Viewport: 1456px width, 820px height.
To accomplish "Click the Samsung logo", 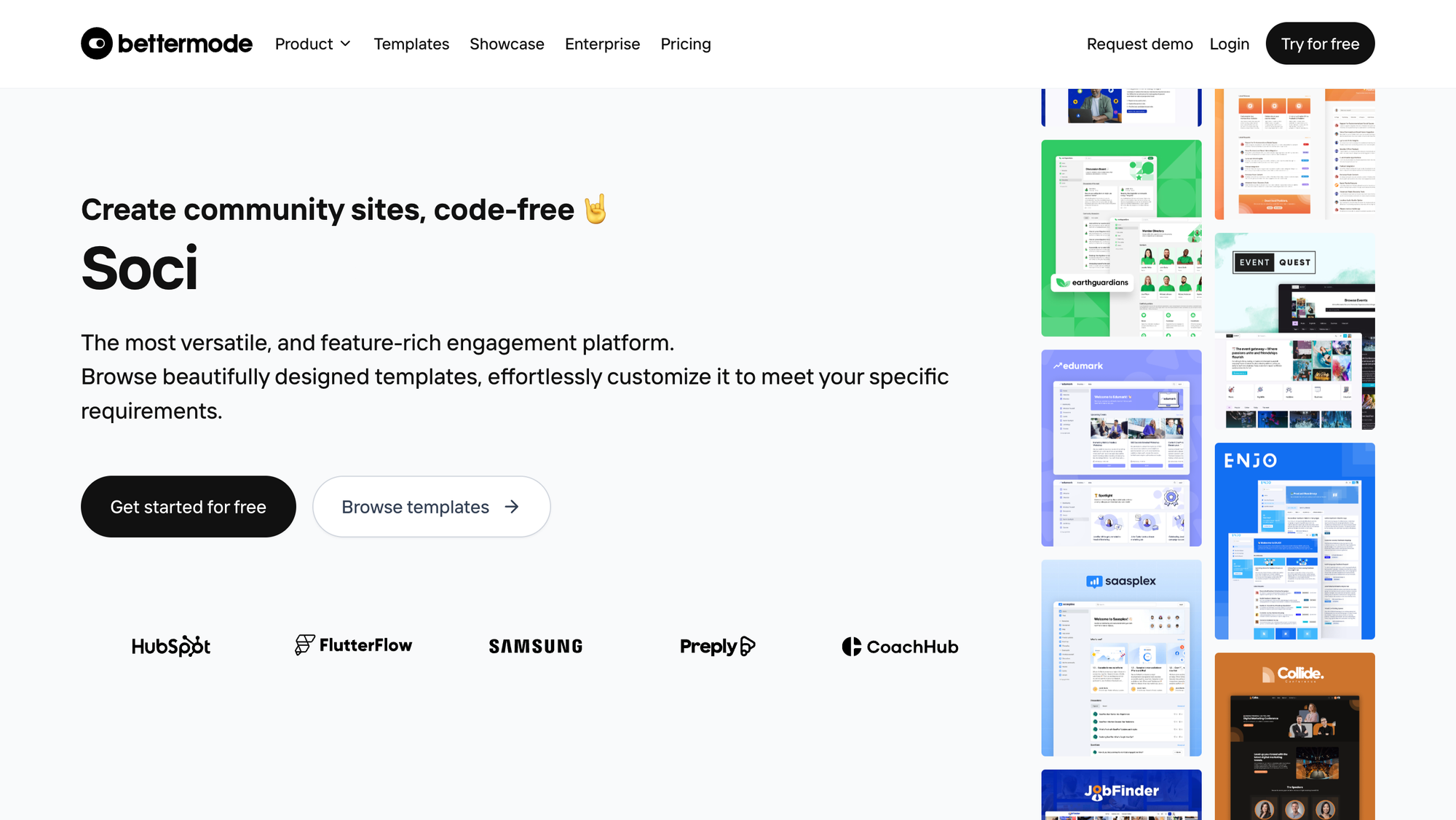I will coord(536,647).
